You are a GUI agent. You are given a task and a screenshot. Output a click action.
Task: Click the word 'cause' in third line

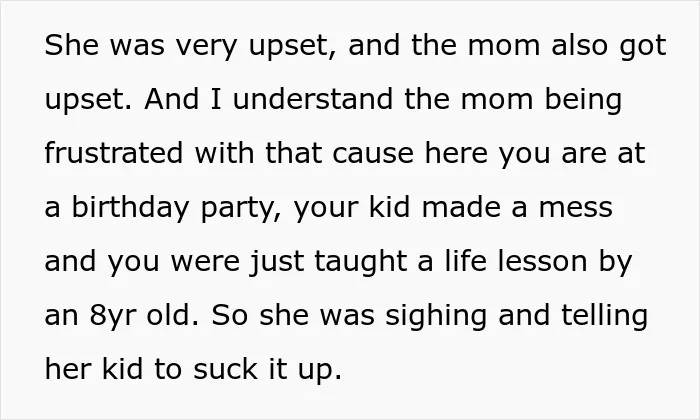373,154
